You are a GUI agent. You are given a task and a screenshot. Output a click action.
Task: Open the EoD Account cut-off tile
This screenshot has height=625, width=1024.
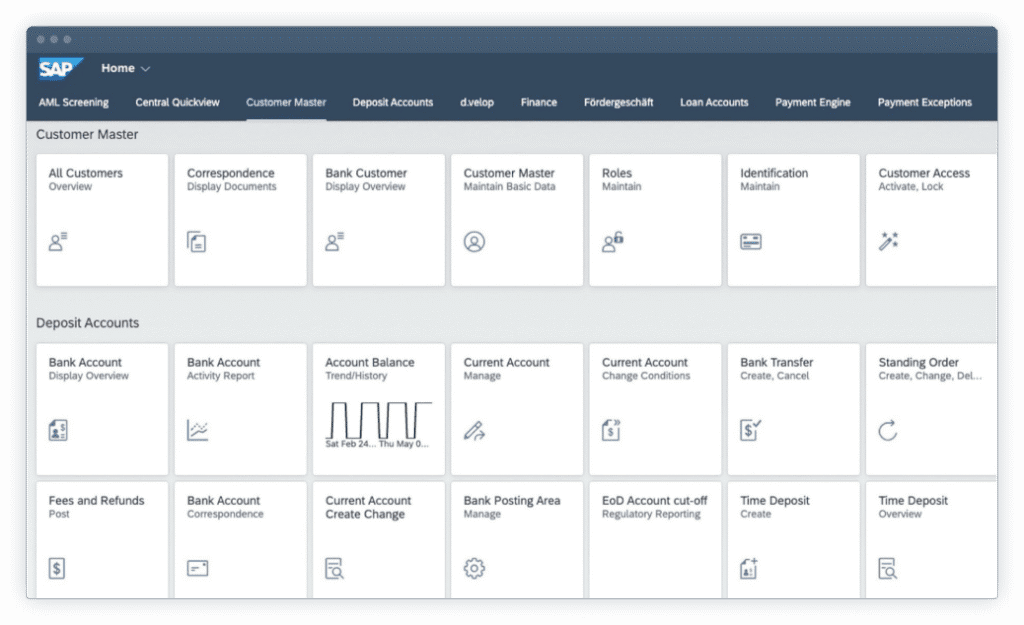click(x=654, y=540)
